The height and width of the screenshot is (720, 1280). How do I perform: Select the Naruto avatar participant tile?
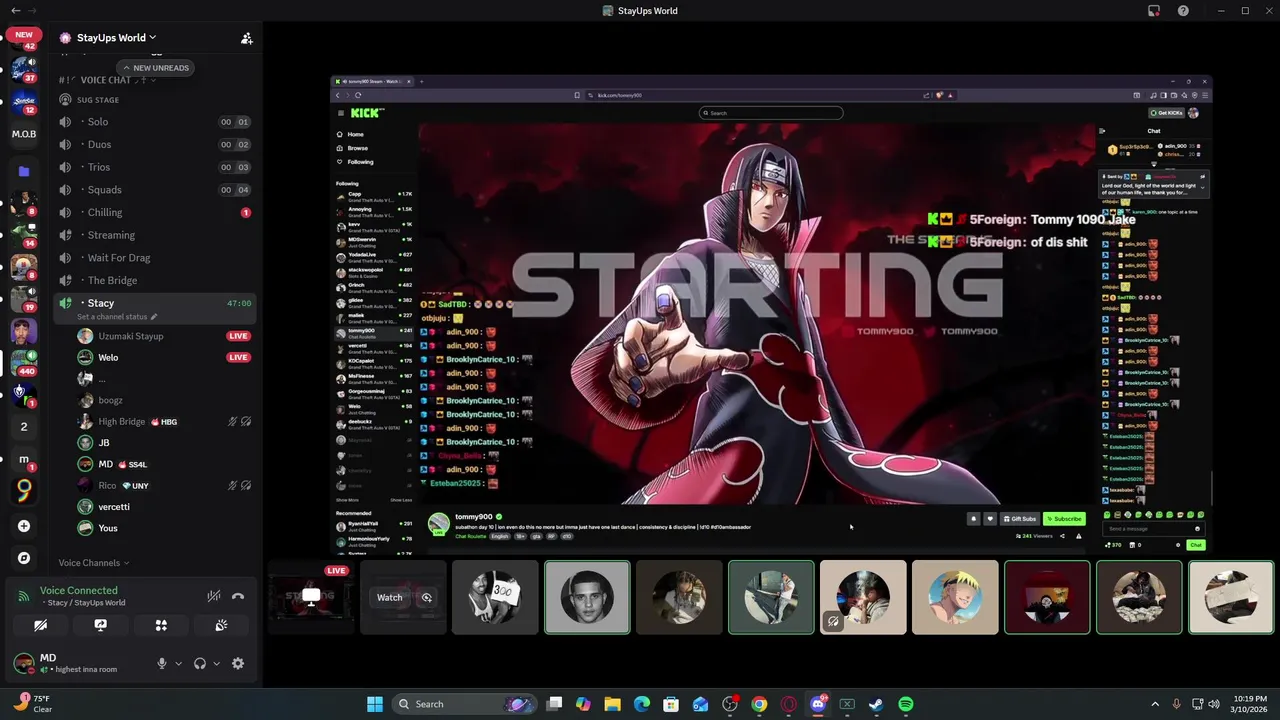pos(955,597)
